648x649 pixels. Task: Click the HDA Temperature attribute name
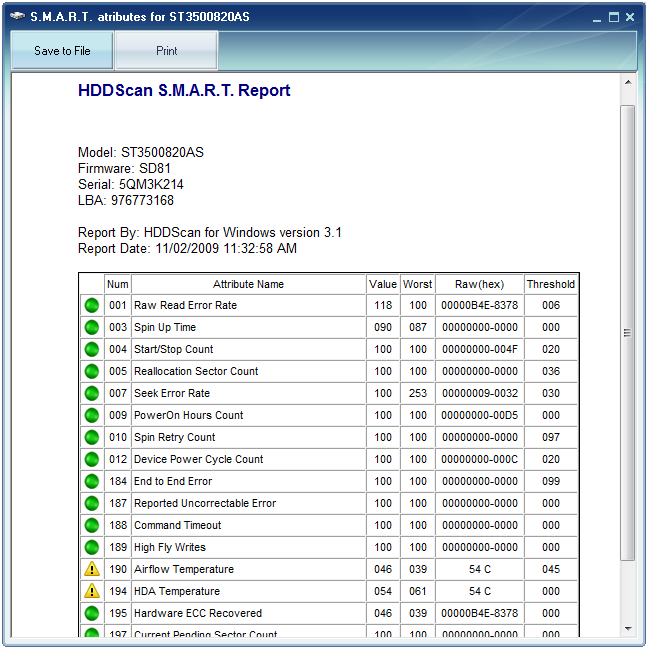pyautogui.click(x=177, y=591)
